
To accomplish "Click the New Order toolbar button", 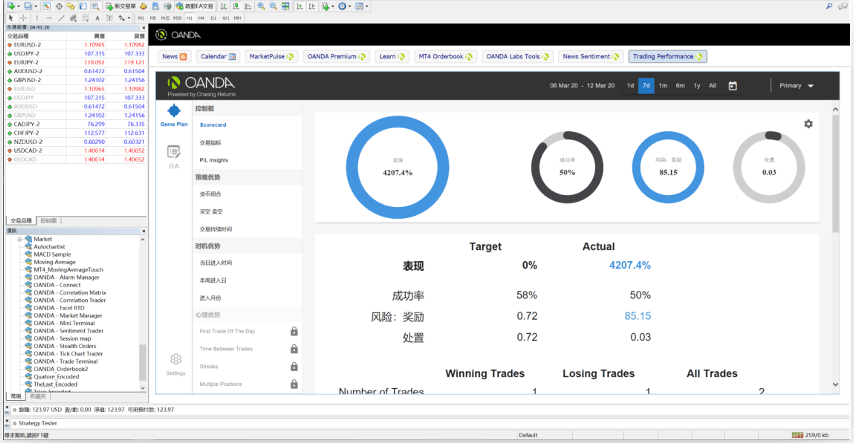I will tap(121, 6).
